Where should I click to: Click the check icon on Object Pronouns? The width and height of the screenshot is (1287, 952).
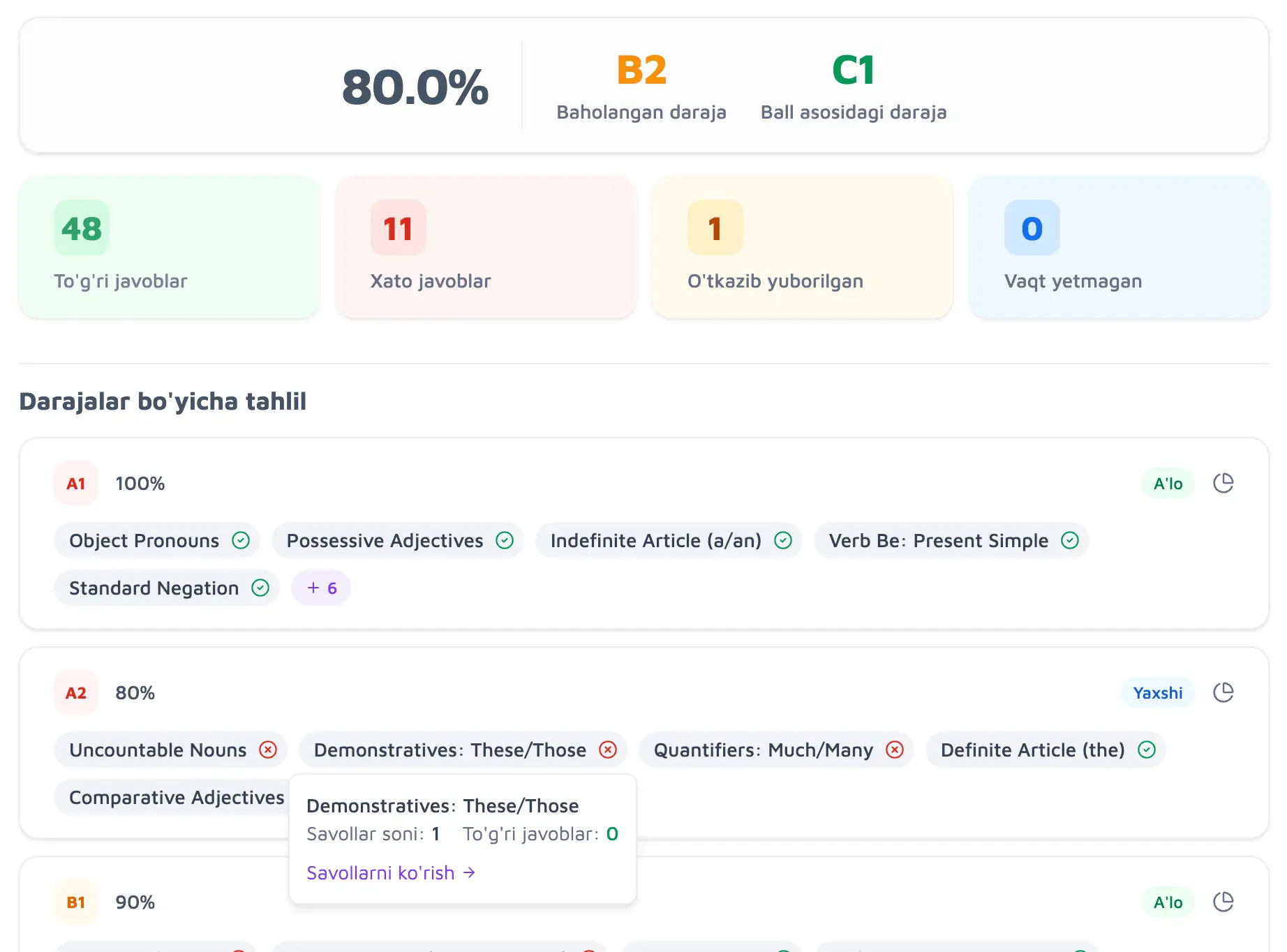tap(241, 540)
